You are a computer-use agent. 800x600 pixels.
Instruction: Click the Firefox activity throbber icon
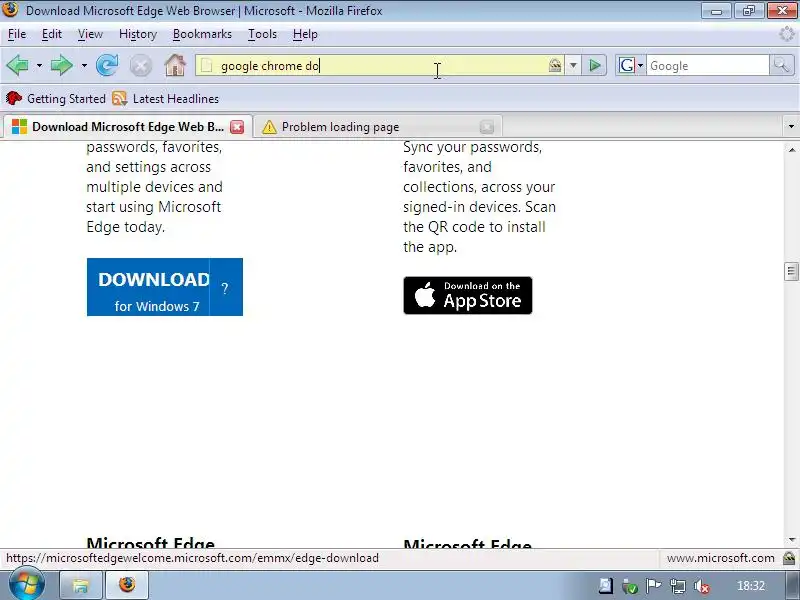tap(787, 34)
